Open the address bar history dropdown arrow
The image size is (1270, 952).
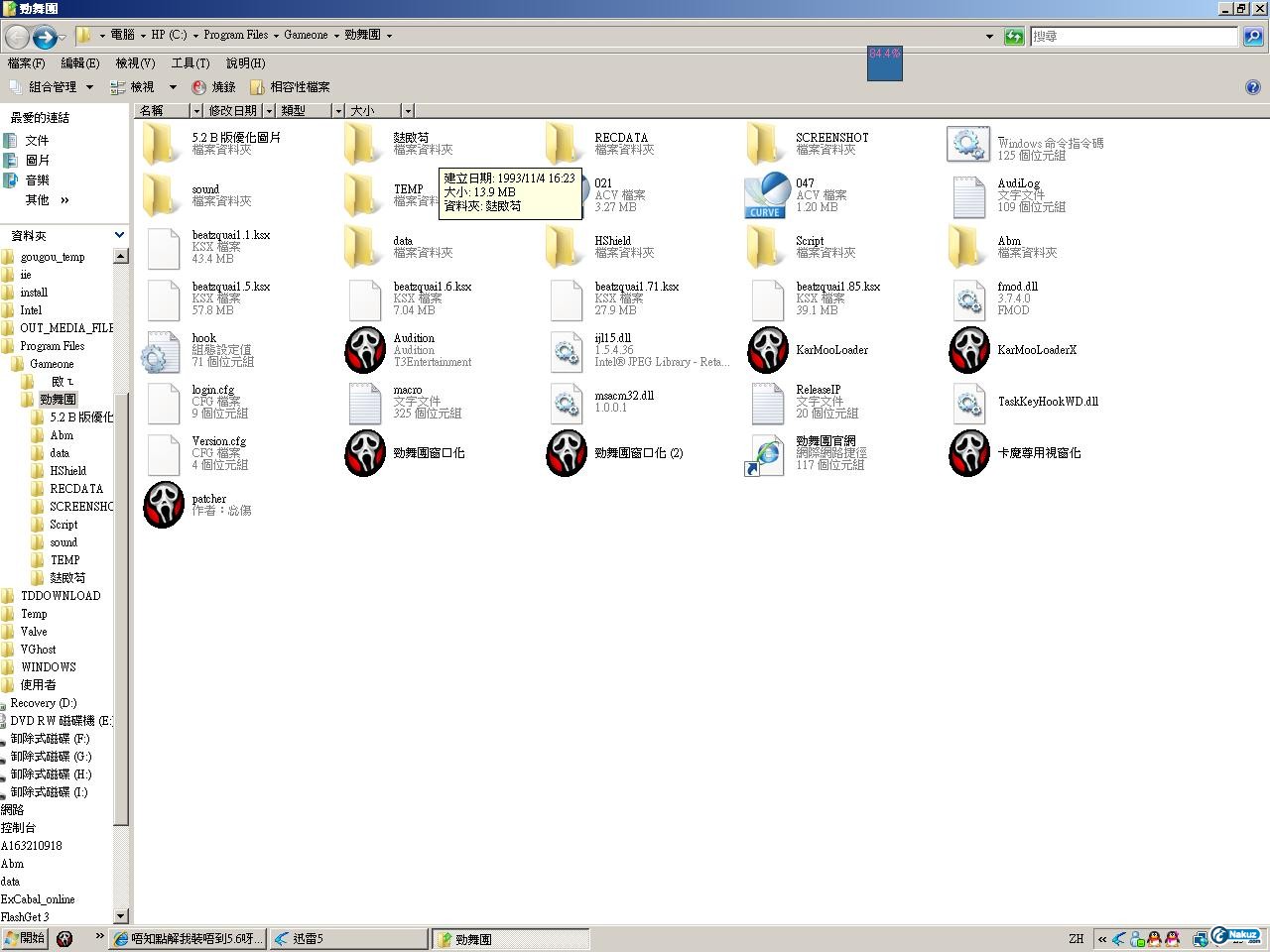tap(989, 37)
